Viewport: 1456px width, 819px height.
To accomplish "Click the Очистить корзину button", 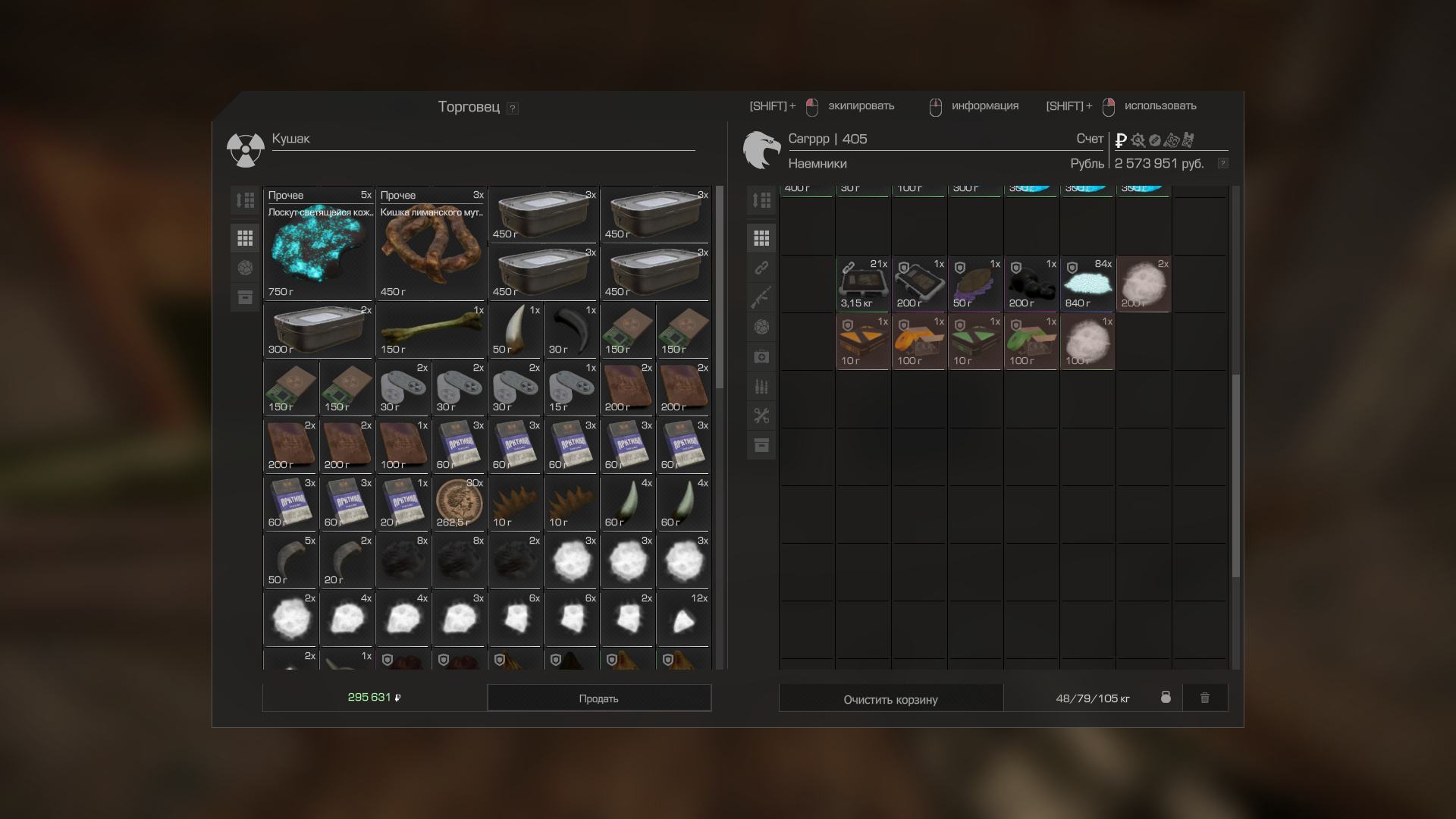I will [891, 698].
